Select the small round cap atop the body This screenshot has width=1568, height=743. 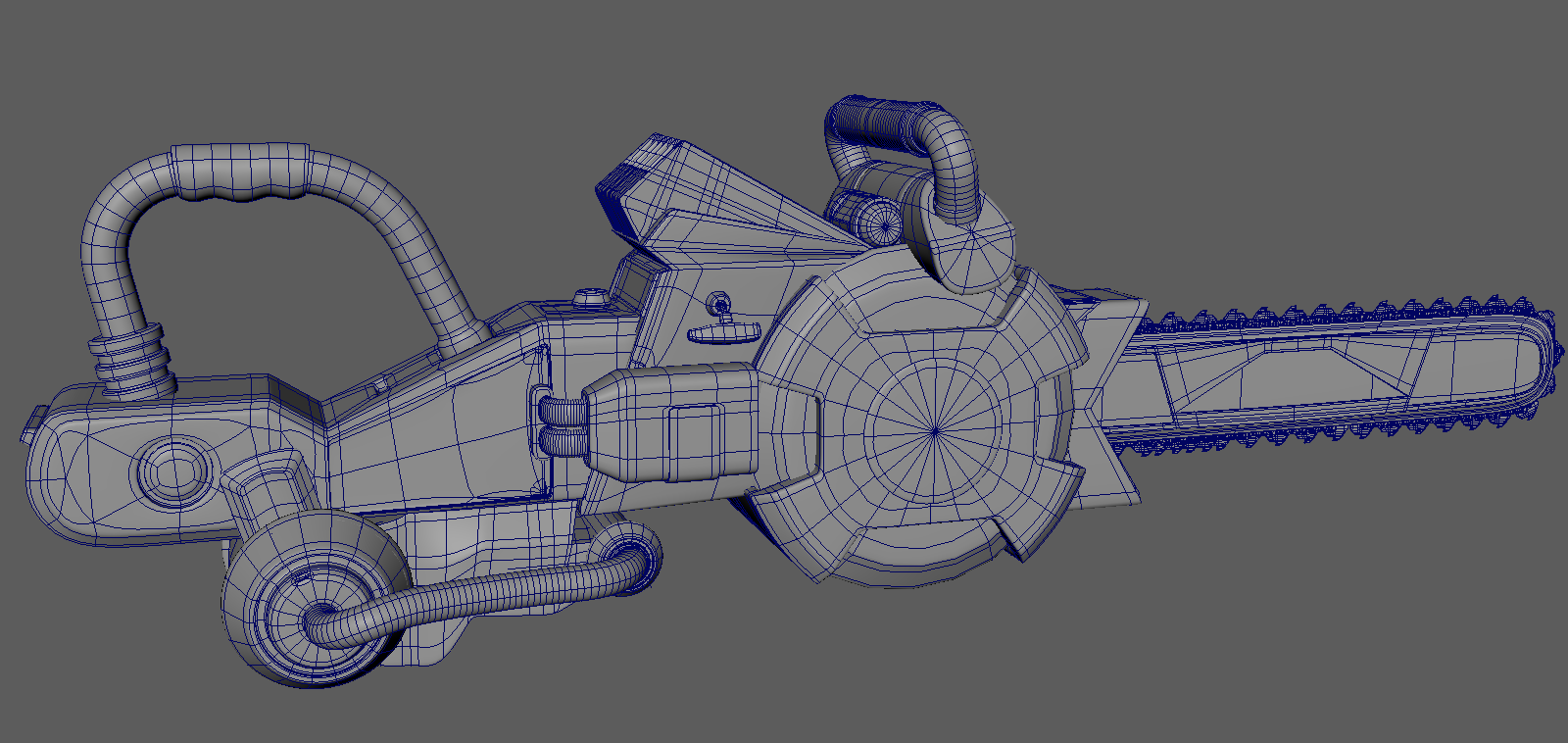point(589,296)
